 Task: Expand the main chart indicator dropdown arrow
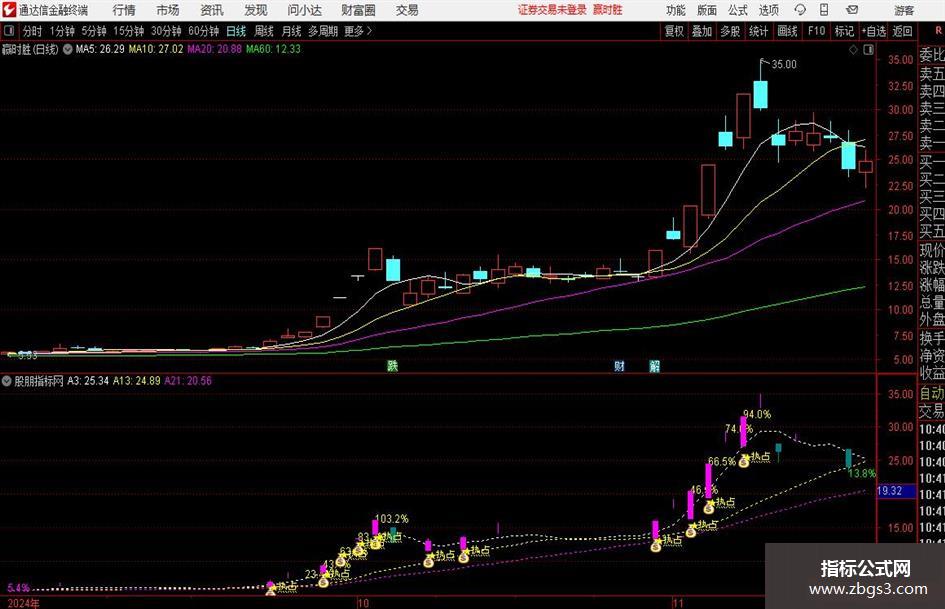coord(68,49)
